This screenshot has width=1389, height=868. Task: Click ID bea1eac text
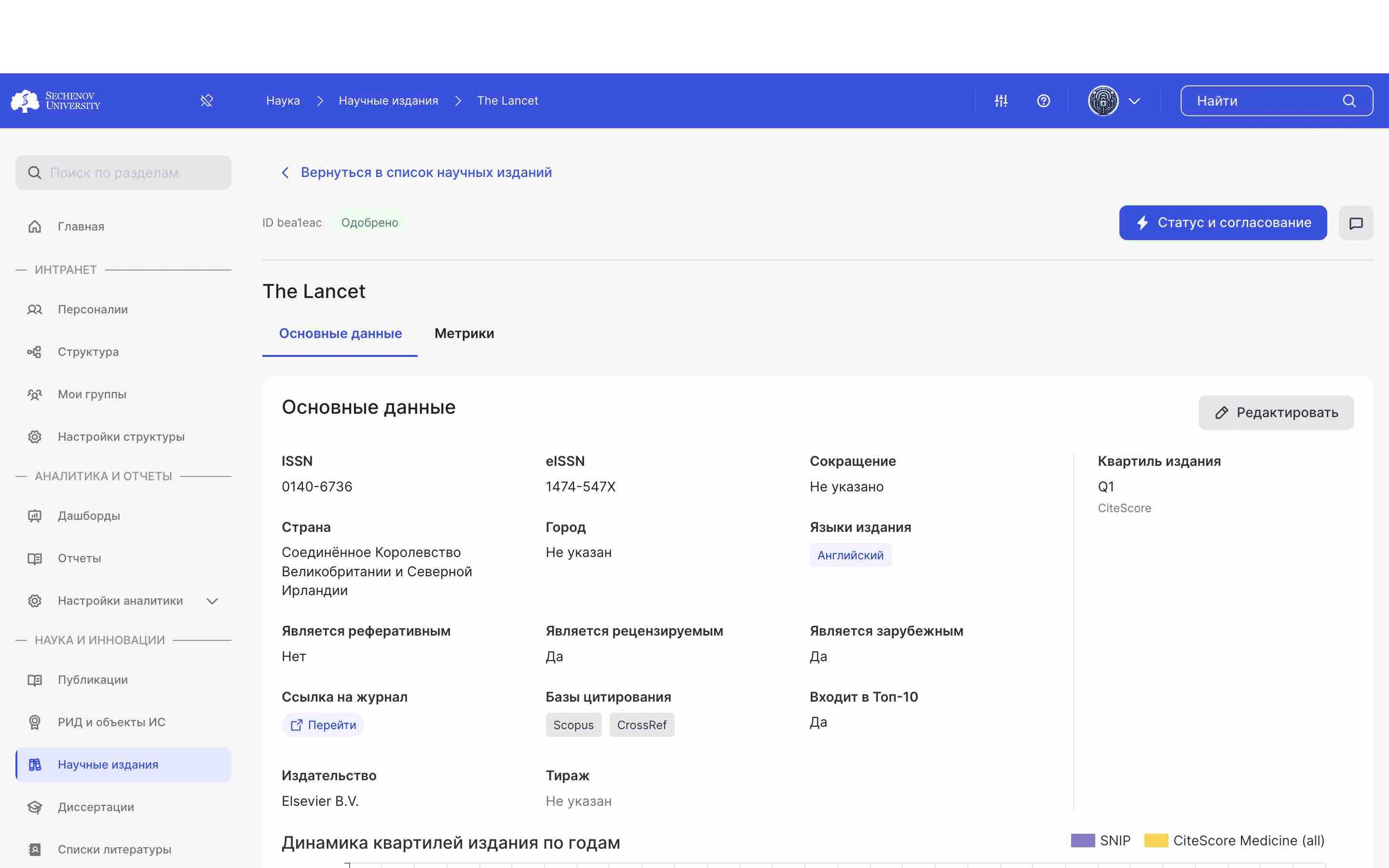[x=292, y=223]
